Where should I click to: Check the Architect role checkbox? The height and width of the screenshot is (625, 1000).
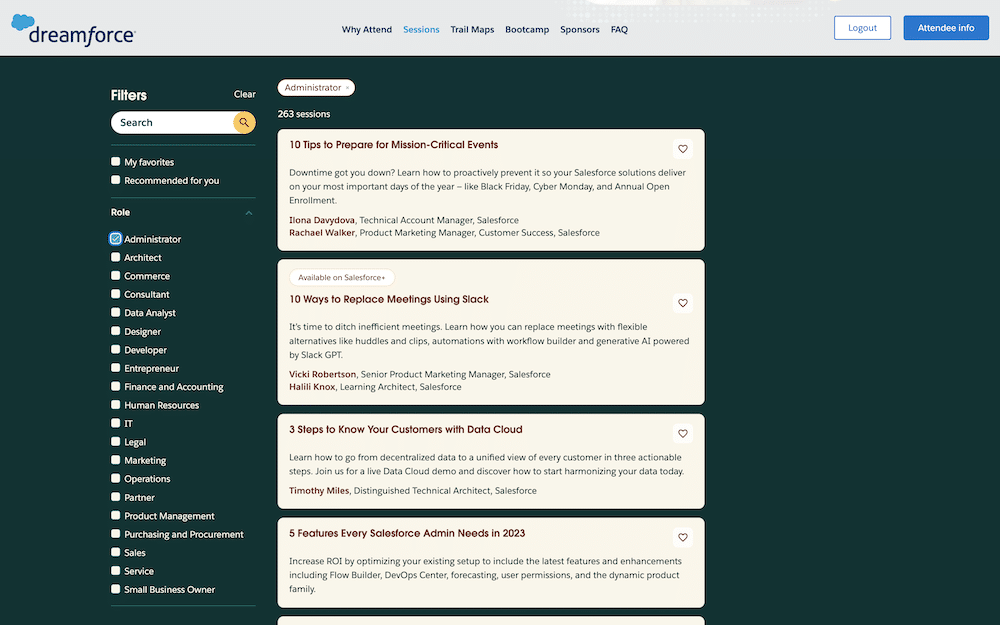point(115,257)
